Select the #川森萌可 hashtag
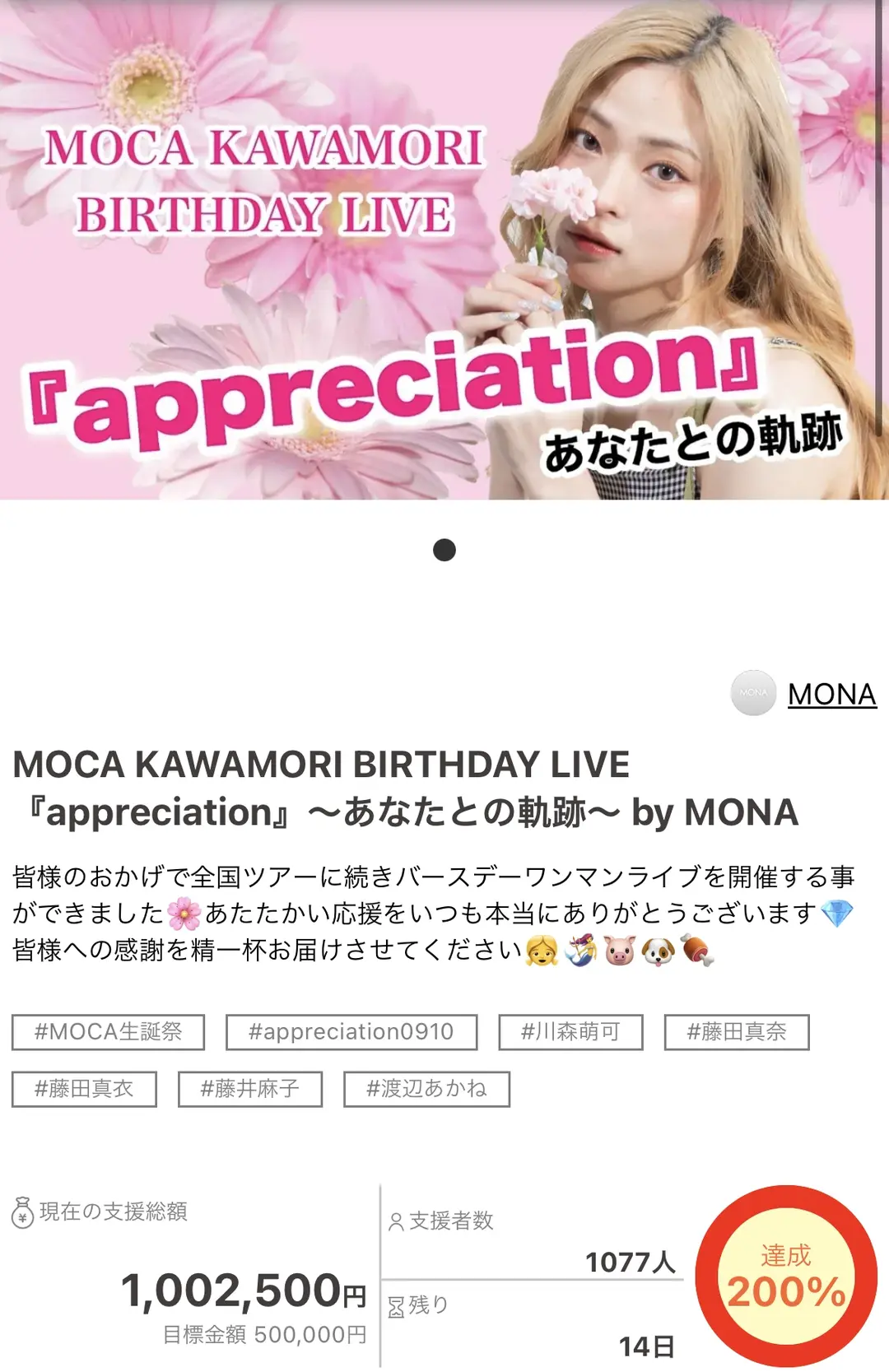Viewport: 889px width, 1372px height. (x=570, y=1032)
